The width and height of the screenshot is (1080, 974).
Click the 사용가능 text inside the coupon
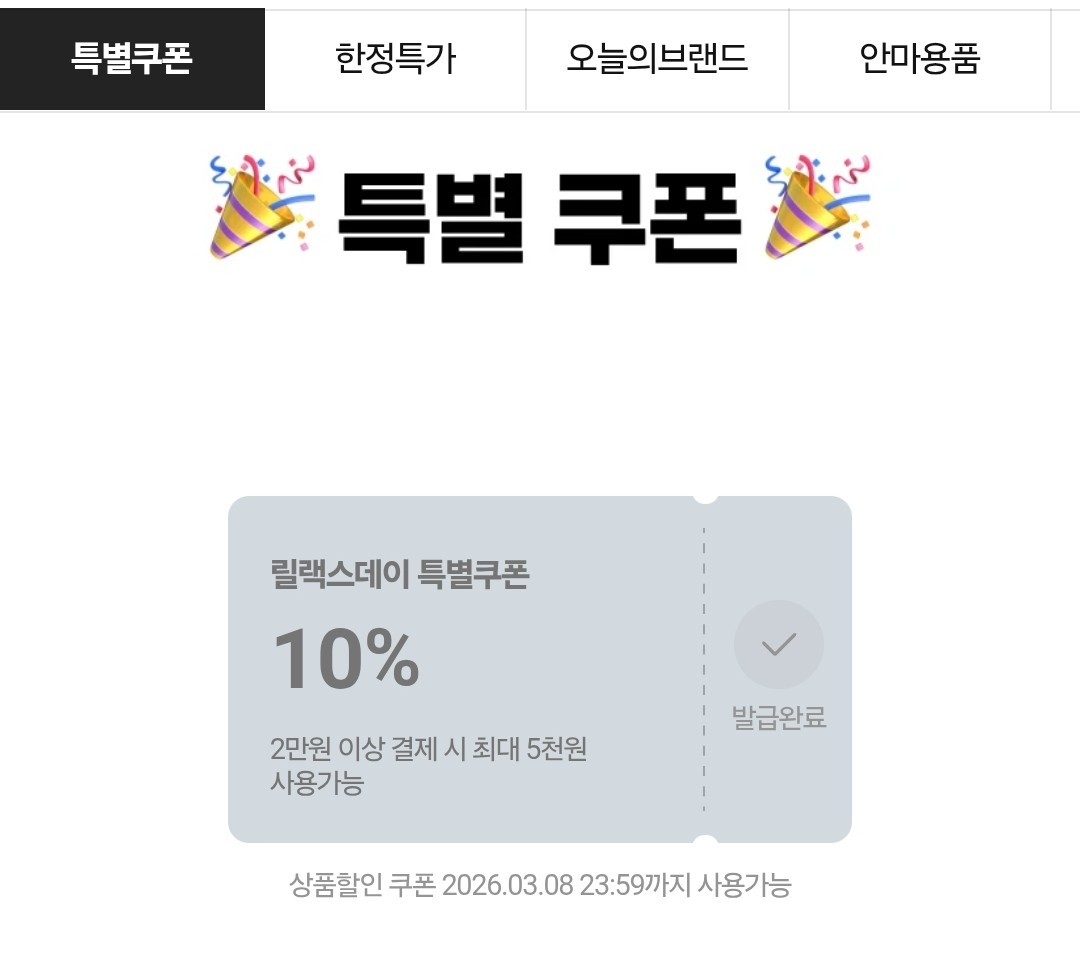[316, 783]
